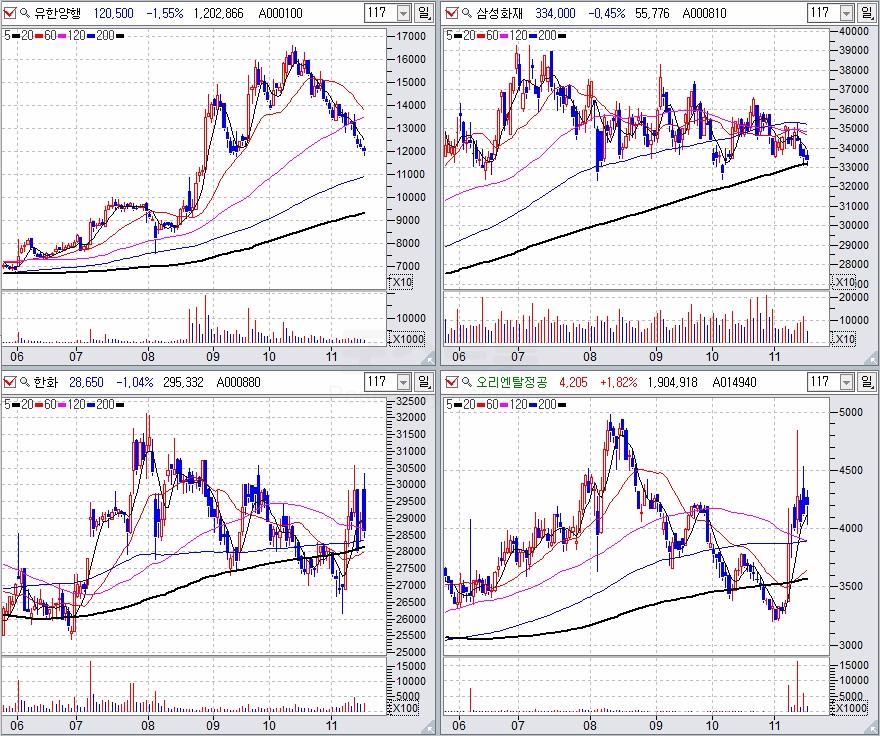Uncheck the checkbox for 유한양행 chart

(x=10, y=13)
